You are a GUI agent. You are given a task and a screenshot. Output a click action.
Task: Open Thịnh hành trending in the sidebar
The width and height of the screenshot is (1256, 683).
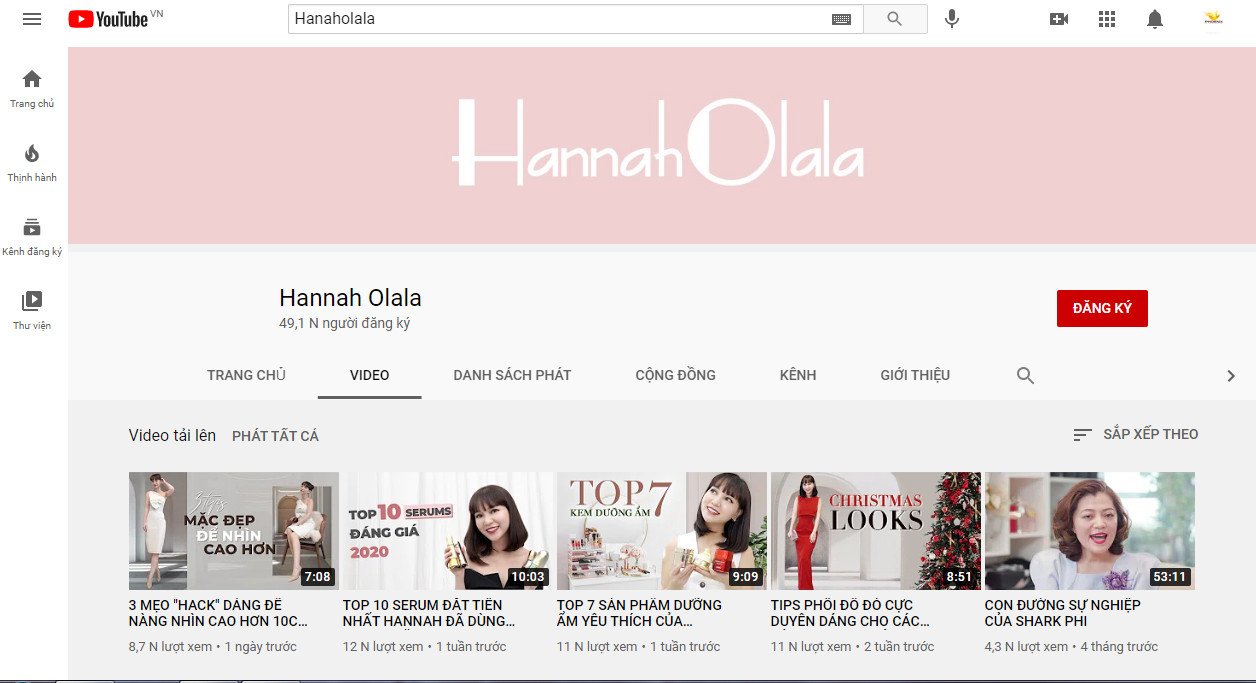coord(32,163)
